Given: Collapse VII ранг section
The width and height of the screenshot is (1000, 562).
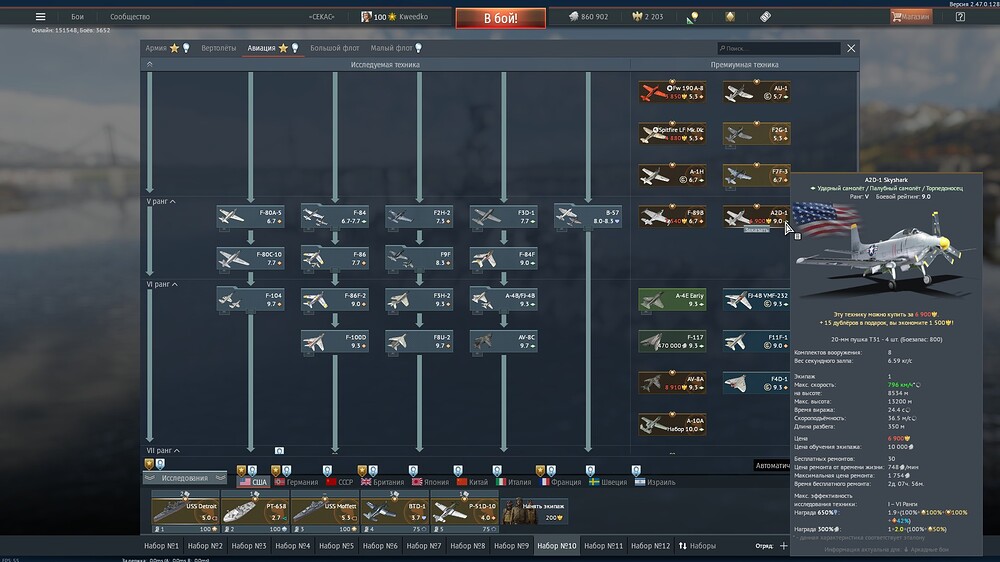Looking at the screenshot, I should pyautogui.click(x=163, y=450).
